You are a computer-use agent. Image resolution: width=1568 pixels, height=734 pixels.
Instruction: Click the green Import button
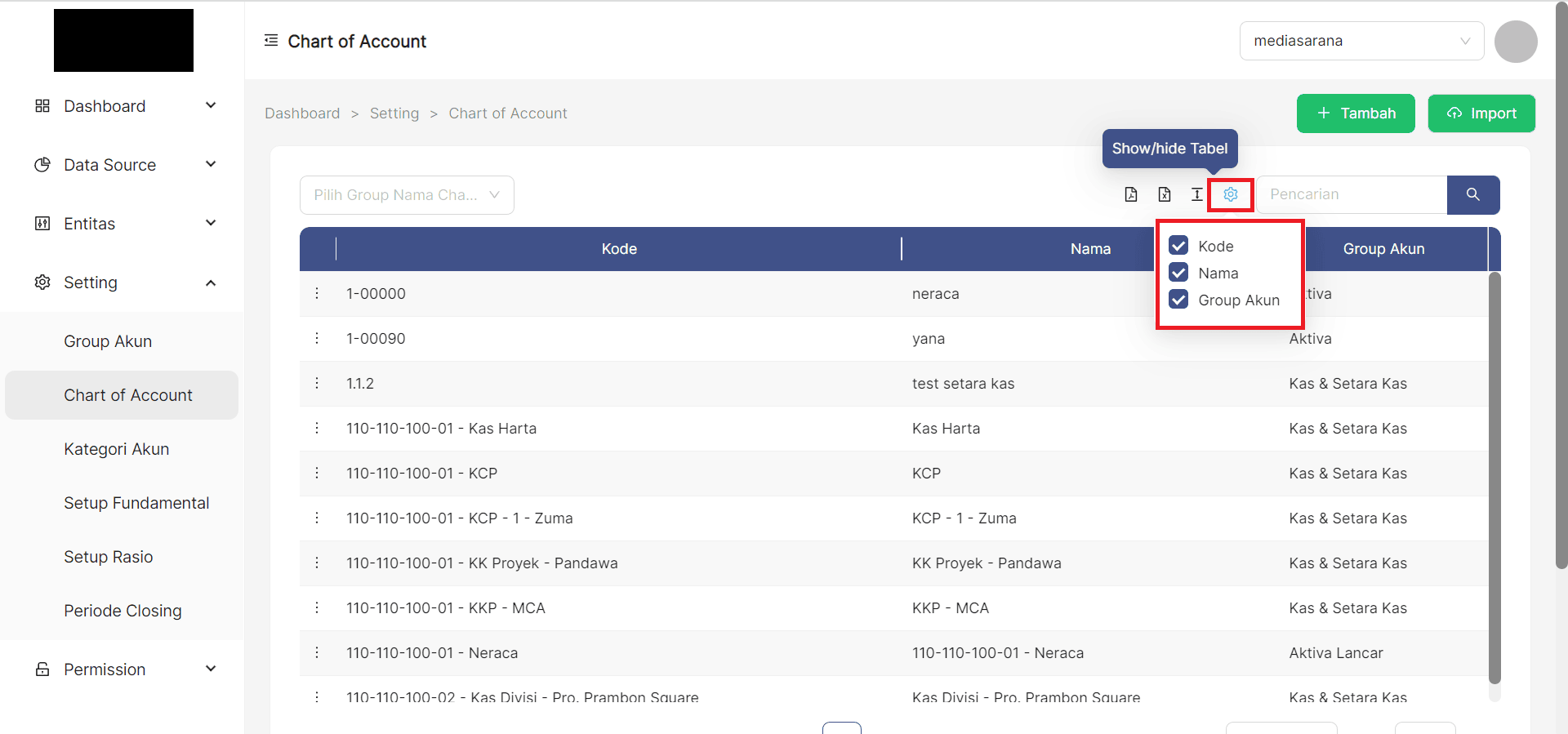pos(1481,113)
